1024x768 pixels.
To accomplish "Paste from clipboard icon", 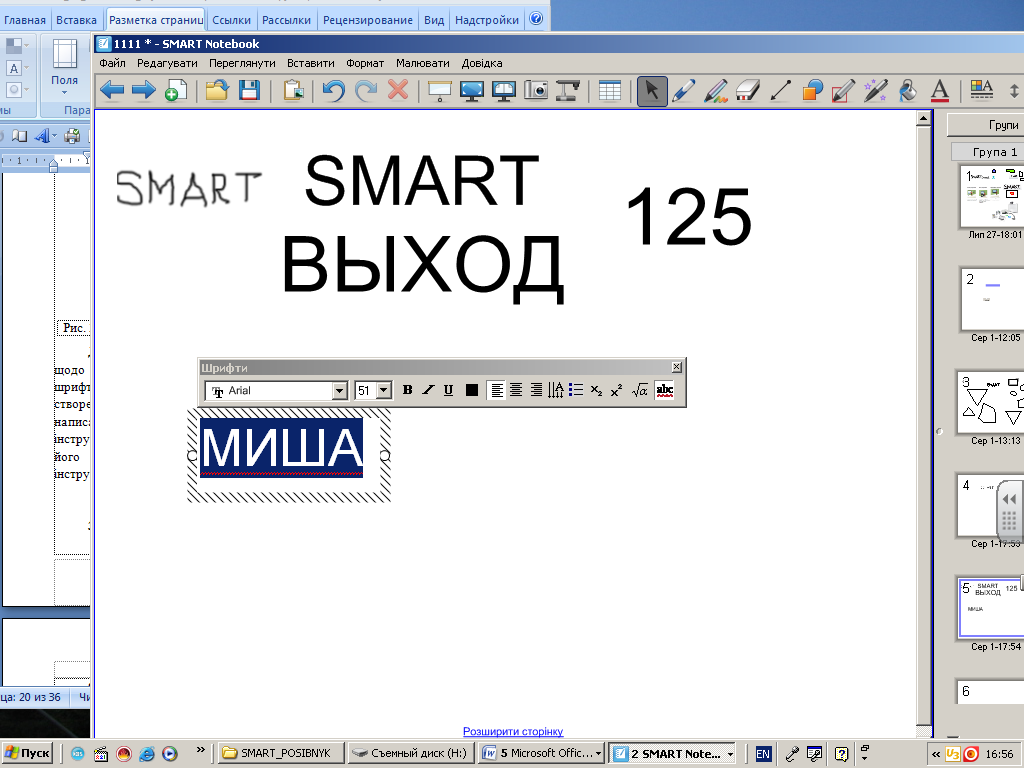I will [293, 90].
